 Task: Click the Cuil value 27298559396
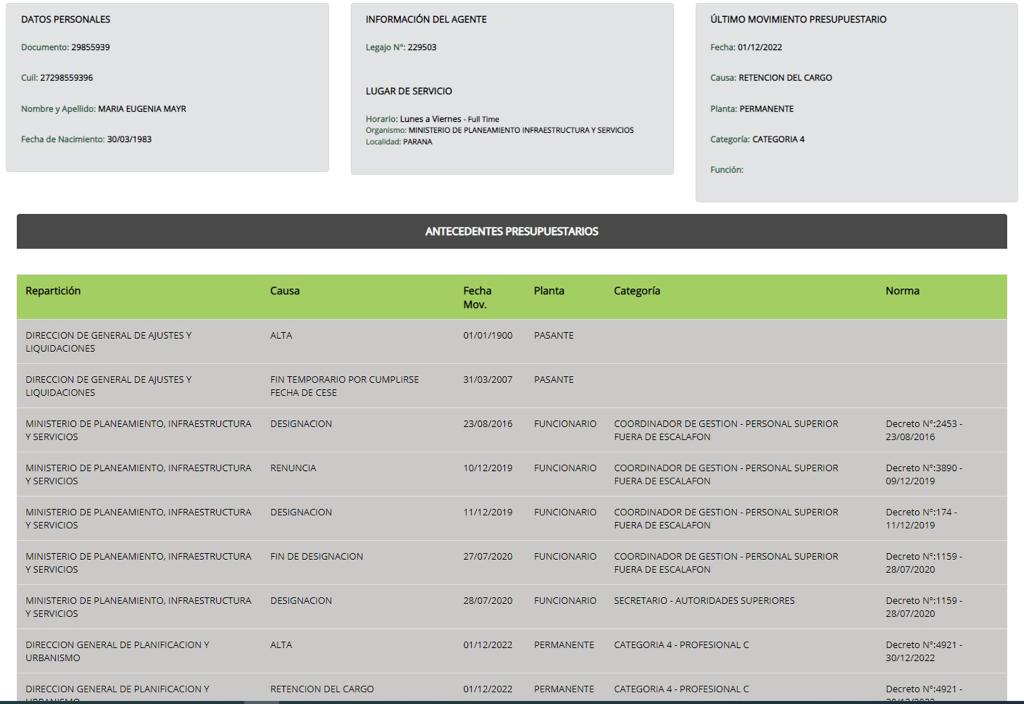(66, 78)
